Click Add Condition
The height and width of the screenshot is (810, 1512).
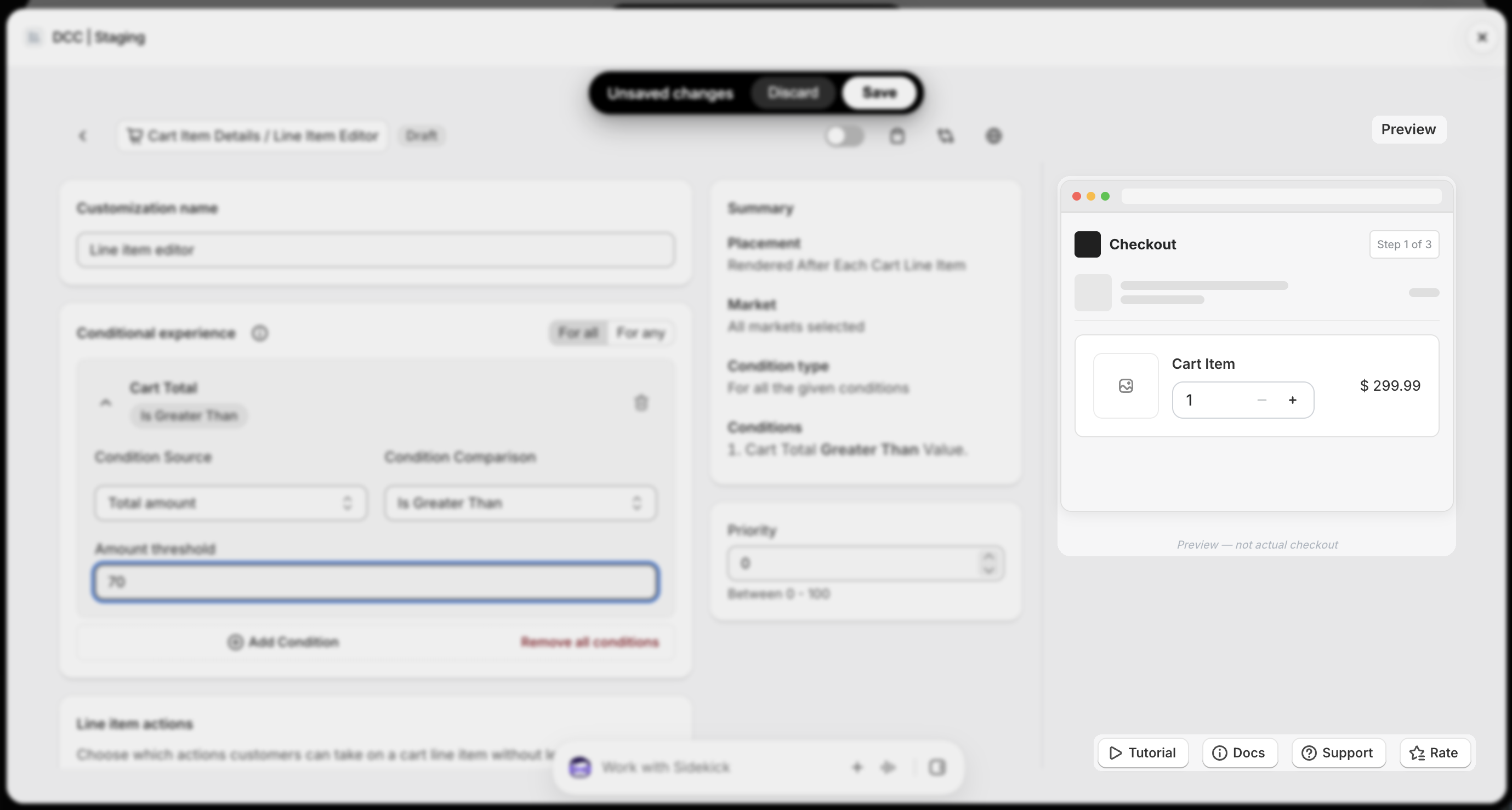tap(283, 642)
